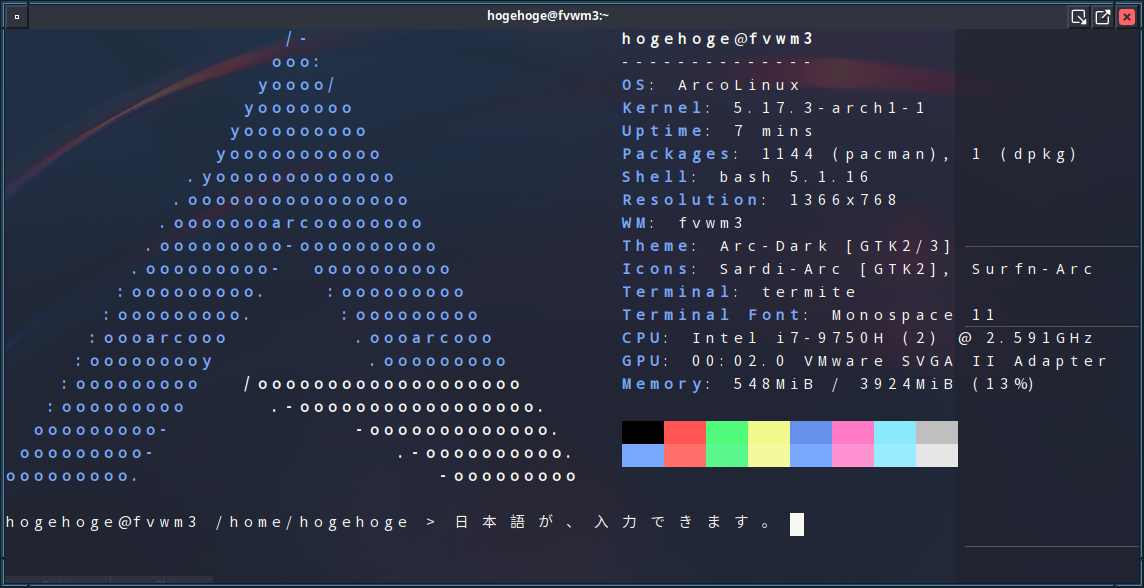Click the 'Uptime: 7 mins' line
Viewport: 1144px width, 588px height.
[718, 131]
